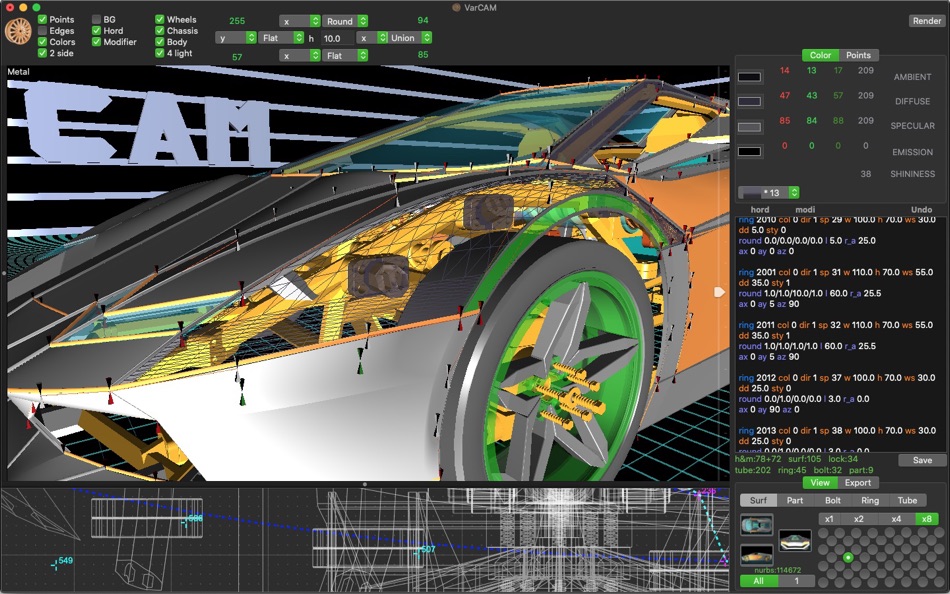The height and width of the screenshot is (594, 950).
Task: Click the hord column header
Action: coord(760,209)
